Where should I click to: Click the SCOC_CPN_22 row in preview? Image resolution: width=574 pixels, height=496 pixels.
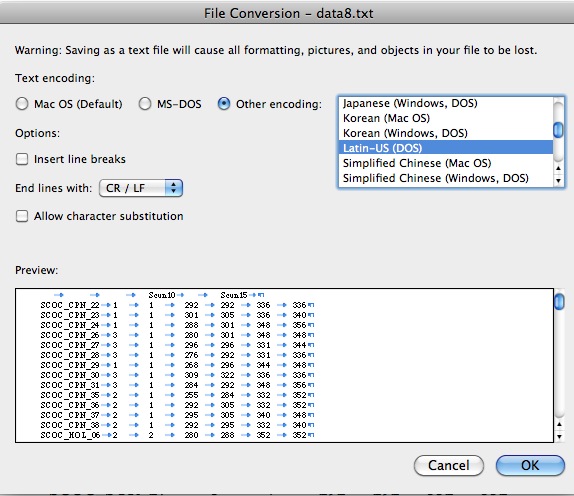click(x=177, y=305)
